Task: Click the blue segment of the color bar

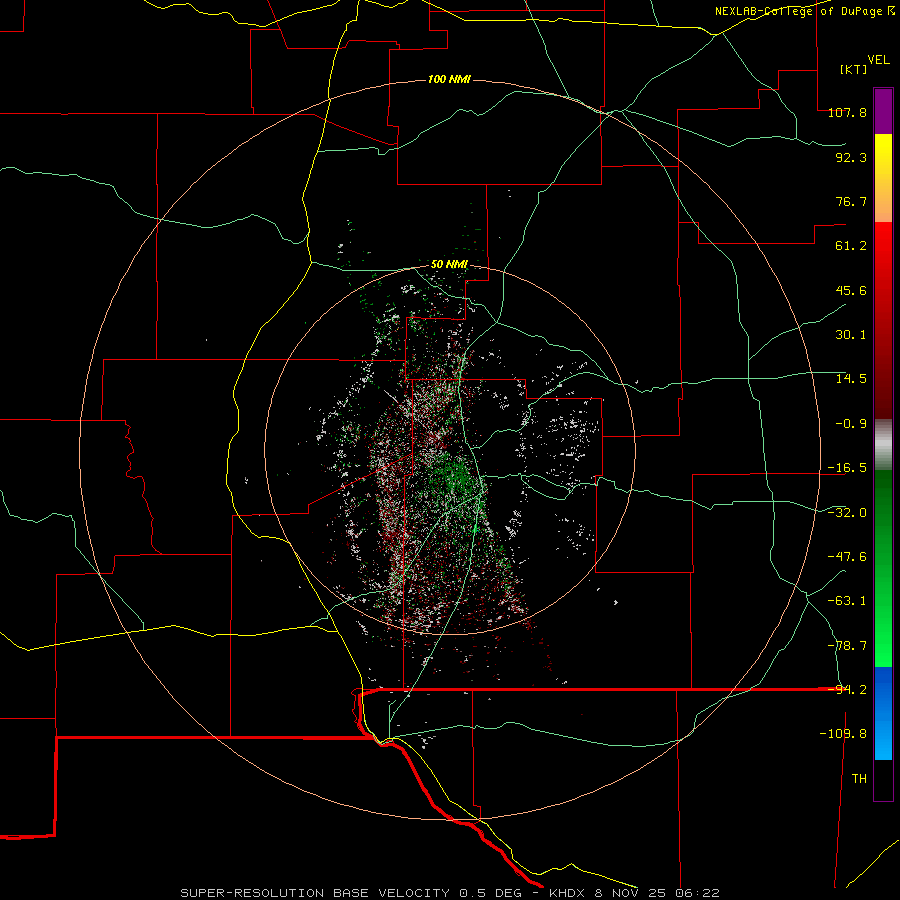Action: (x=883, y=713)
